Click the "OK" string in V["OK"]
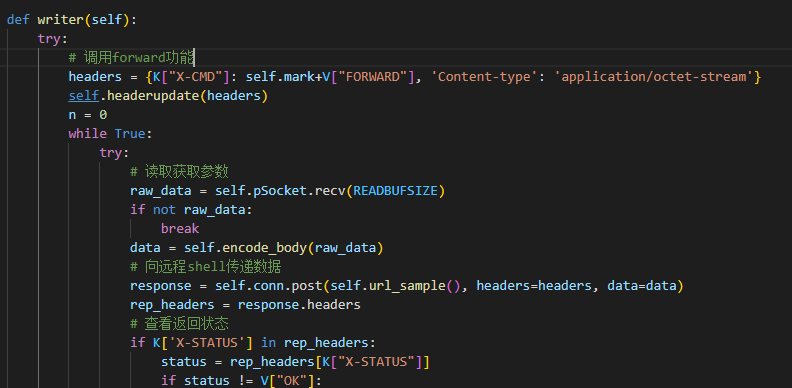The width and height of the screenshot is (792, 388). 291,381
